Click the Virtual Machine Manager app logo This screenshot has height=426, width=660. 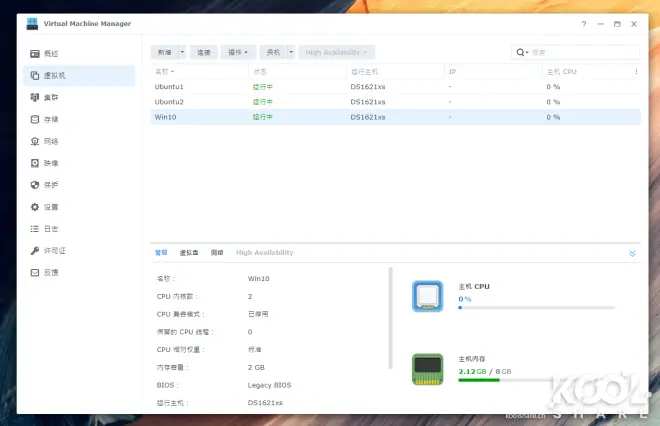(32, 24)
